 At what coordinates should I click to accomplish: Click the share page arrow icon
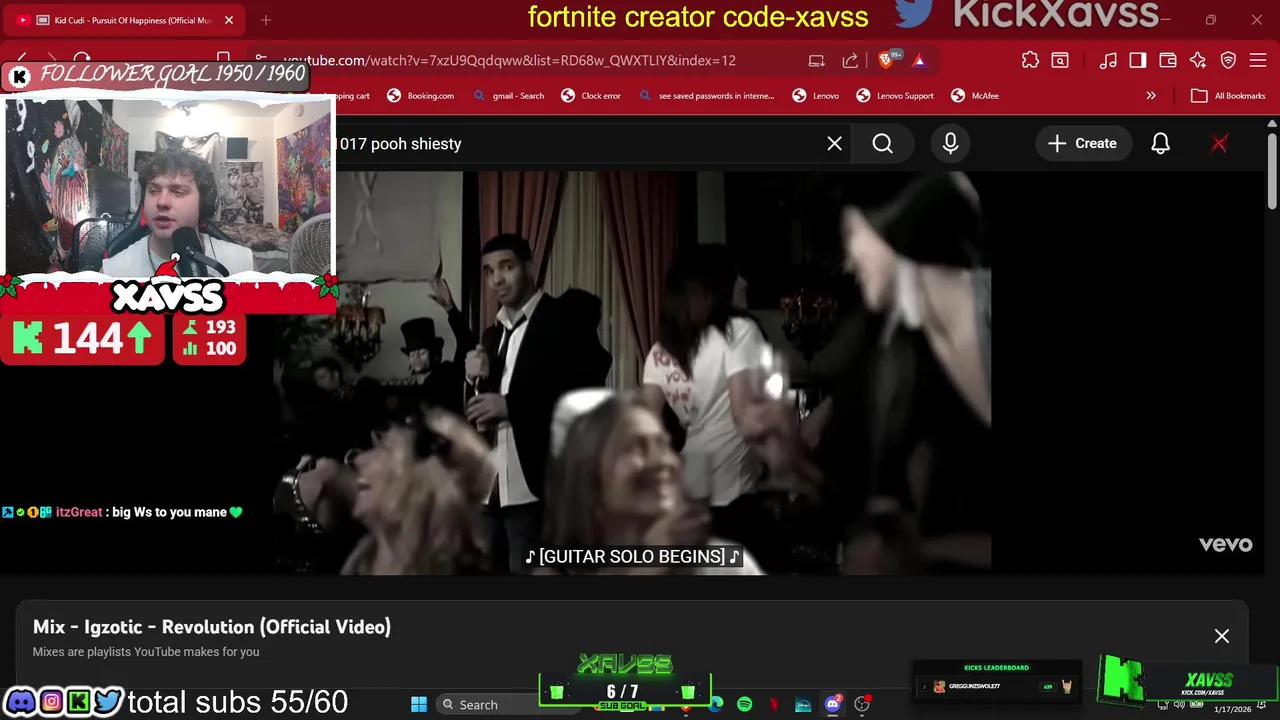[x=850, y=60]
